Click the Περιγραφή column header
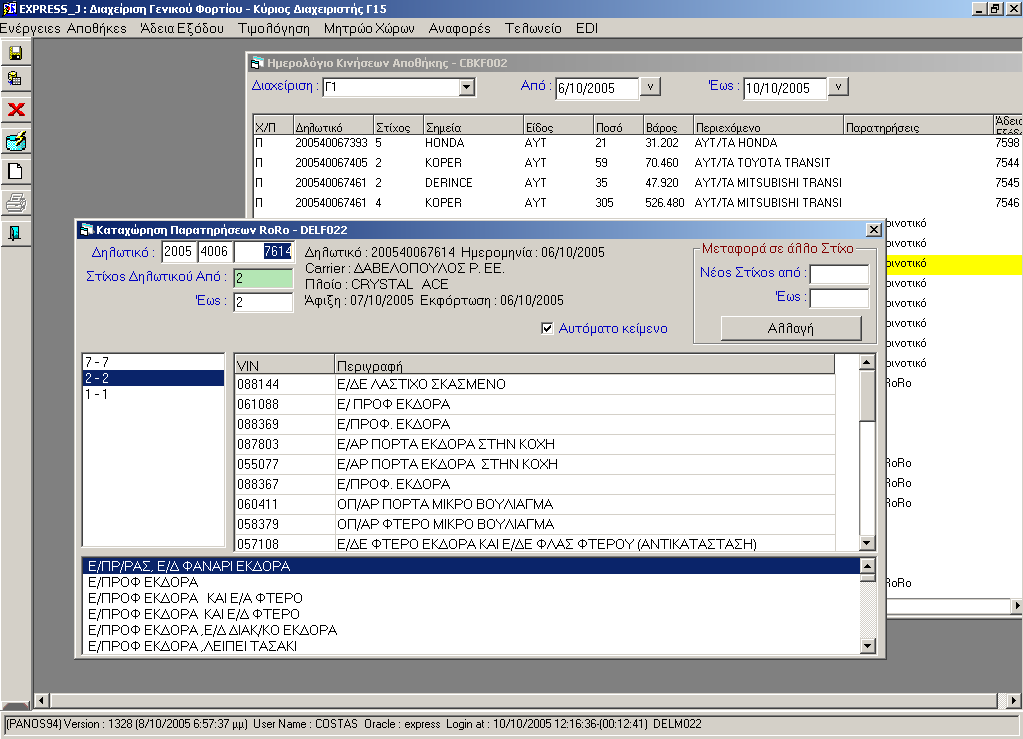 click(585, 365)
